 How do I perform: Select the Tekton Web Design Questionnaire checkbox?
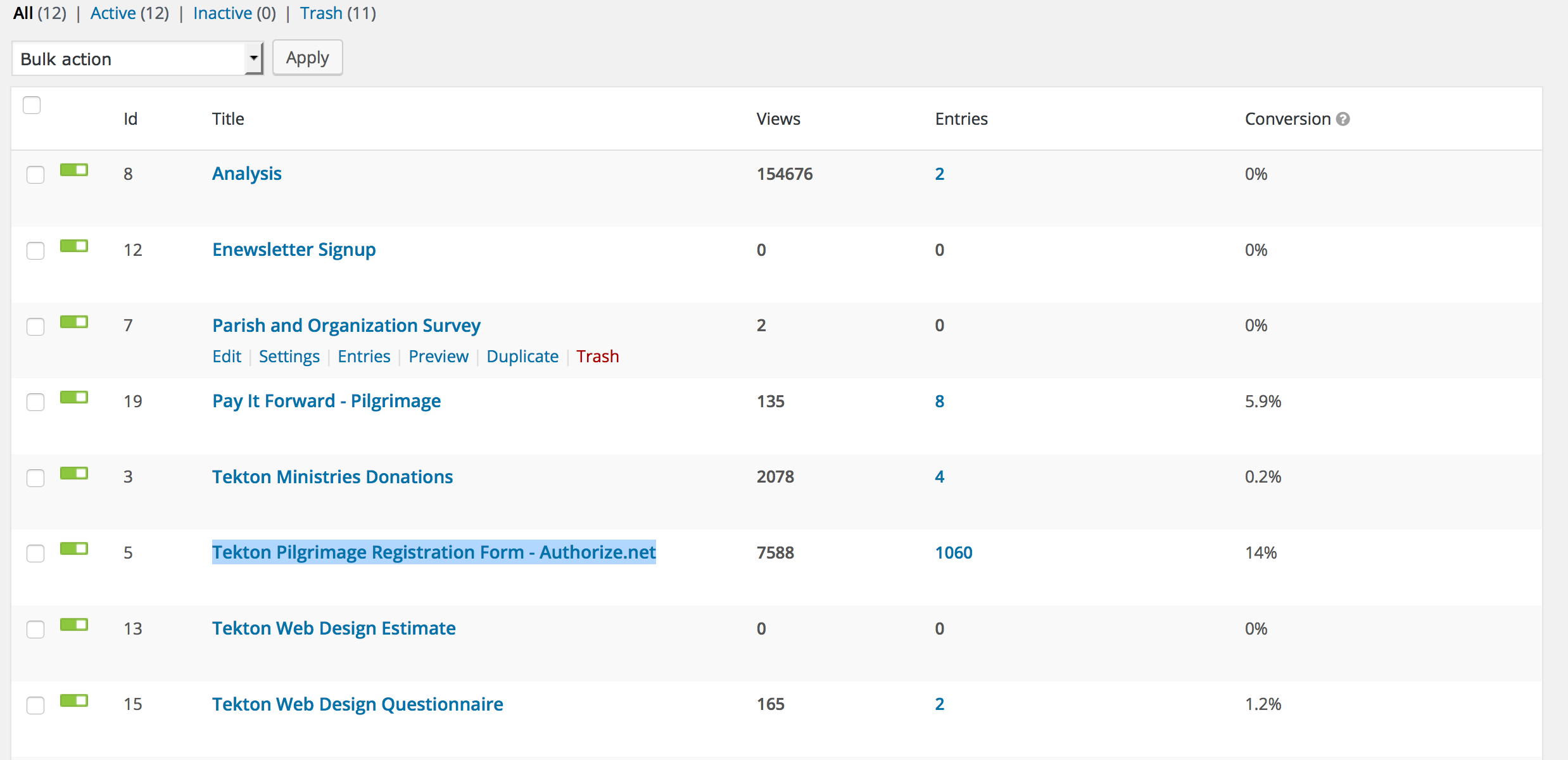coord(35,706)
